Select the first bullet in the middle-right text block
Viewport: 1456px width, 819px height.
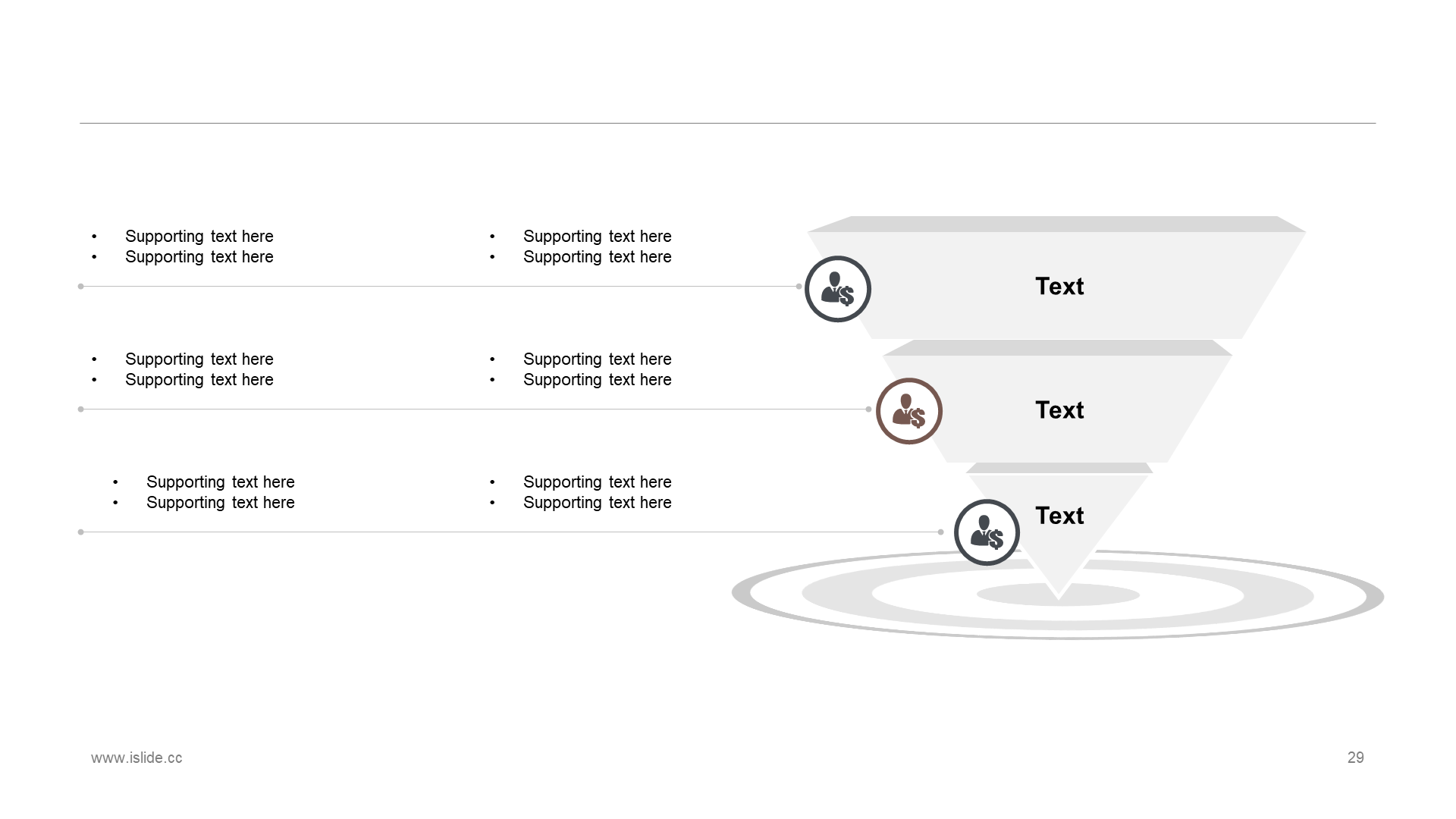597,359
